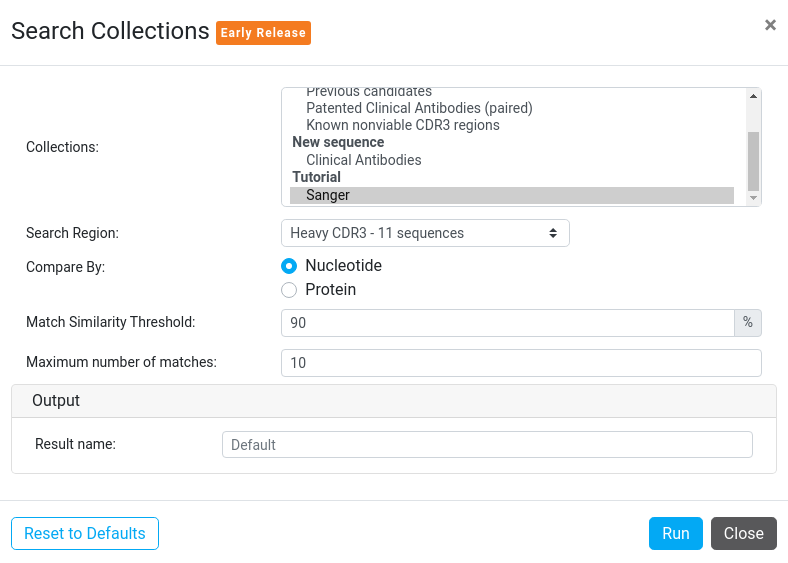Open the Search Region dropdown
Viewport: 788px width, 563px height.
[x=425, y=233]
